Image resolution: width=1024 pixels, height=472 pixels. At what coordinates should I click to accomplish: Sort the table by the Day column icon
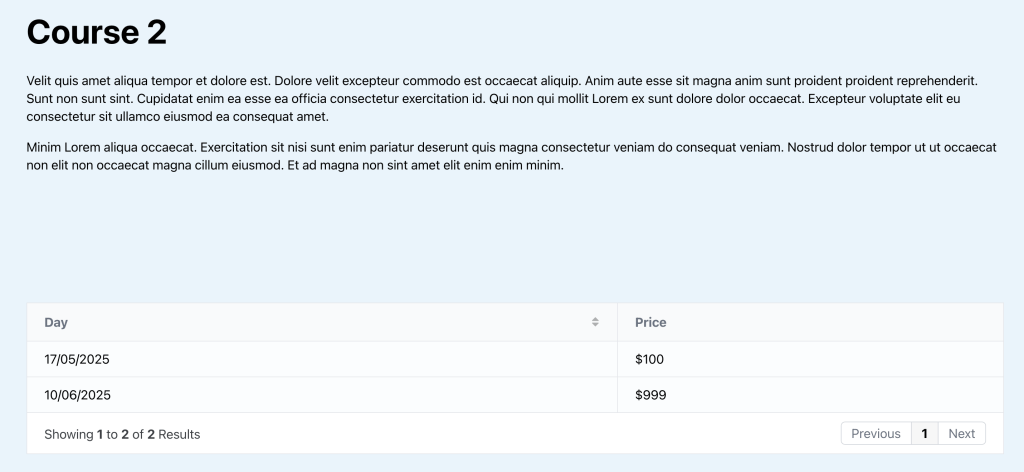click(595, 322)
